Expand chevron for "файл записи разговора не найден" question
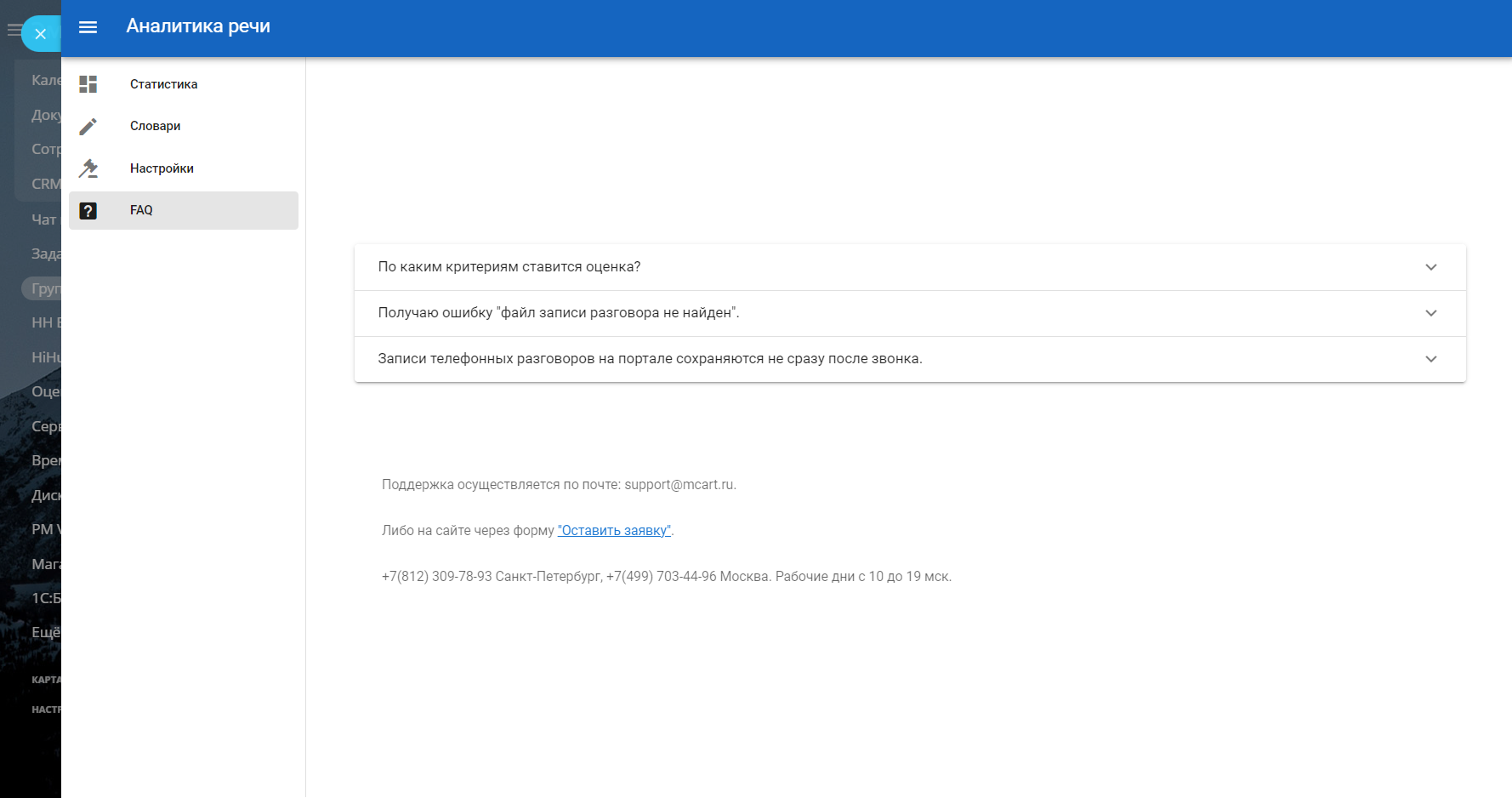 point(1431,313)
